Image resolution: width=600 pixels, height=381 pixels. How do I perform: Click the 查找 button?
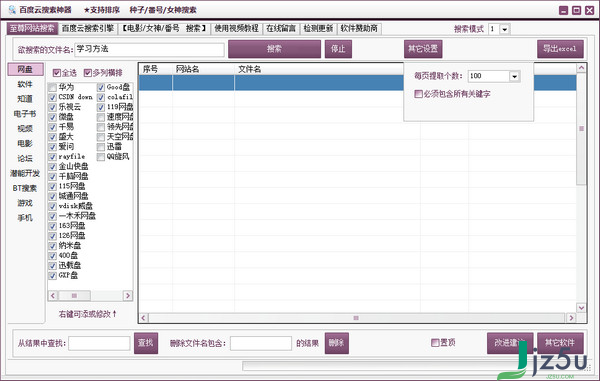(146, 343)
